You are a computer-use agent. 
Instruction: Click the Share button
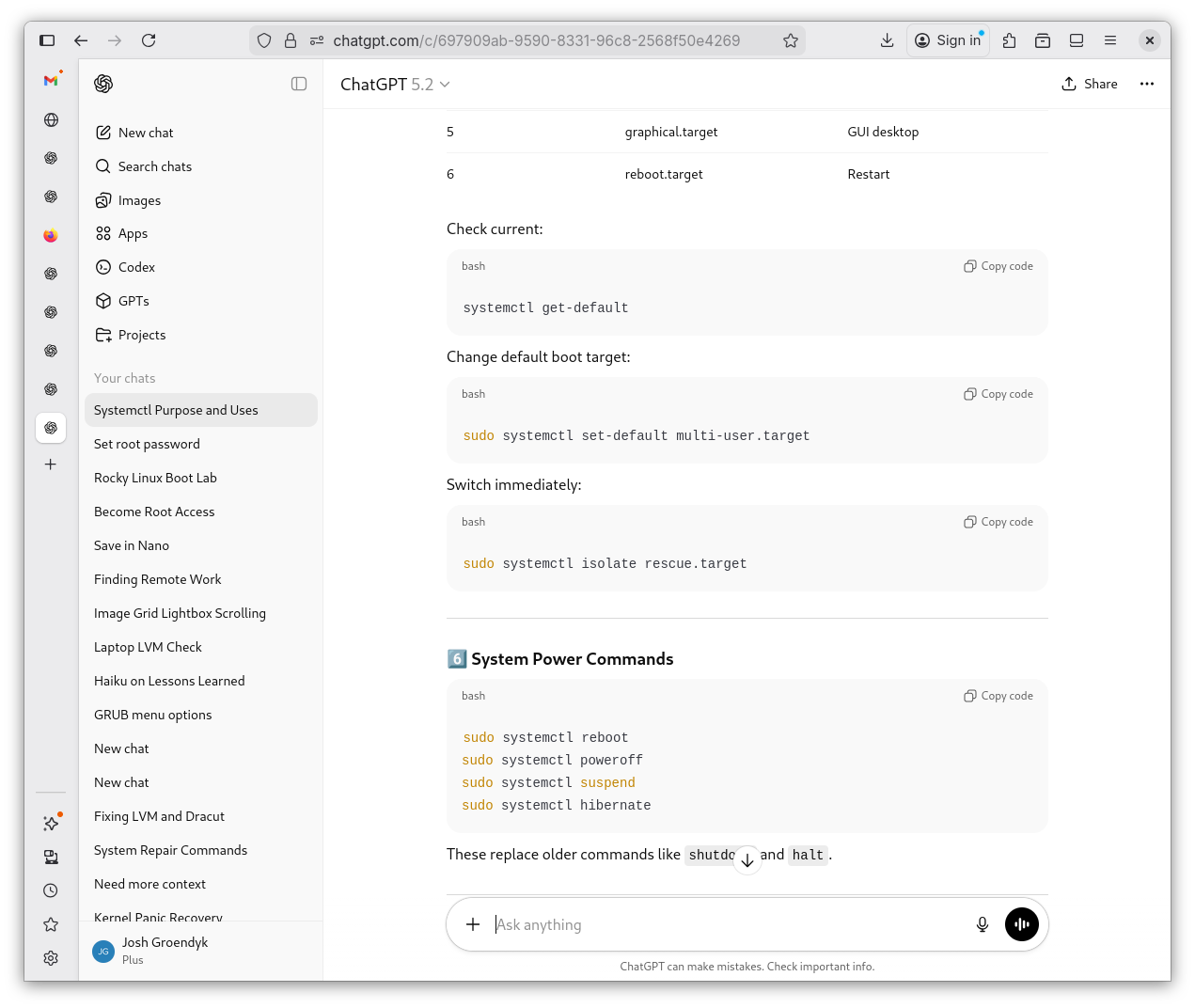[1090, 84]
